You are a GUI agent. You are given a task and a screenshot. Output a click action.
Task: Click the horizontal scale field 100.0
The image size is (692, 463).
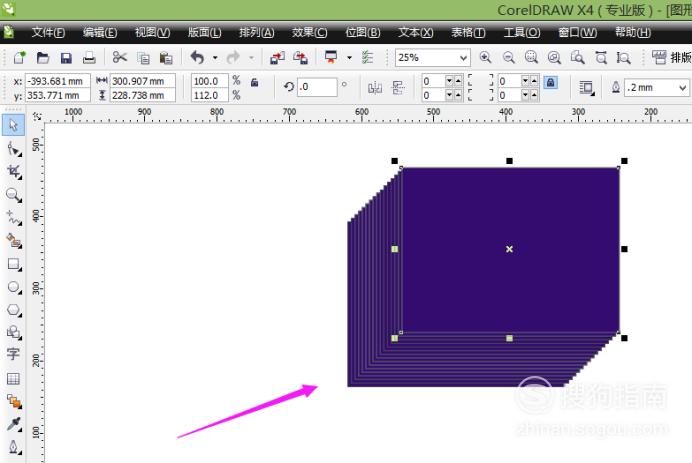pos(210,81)
